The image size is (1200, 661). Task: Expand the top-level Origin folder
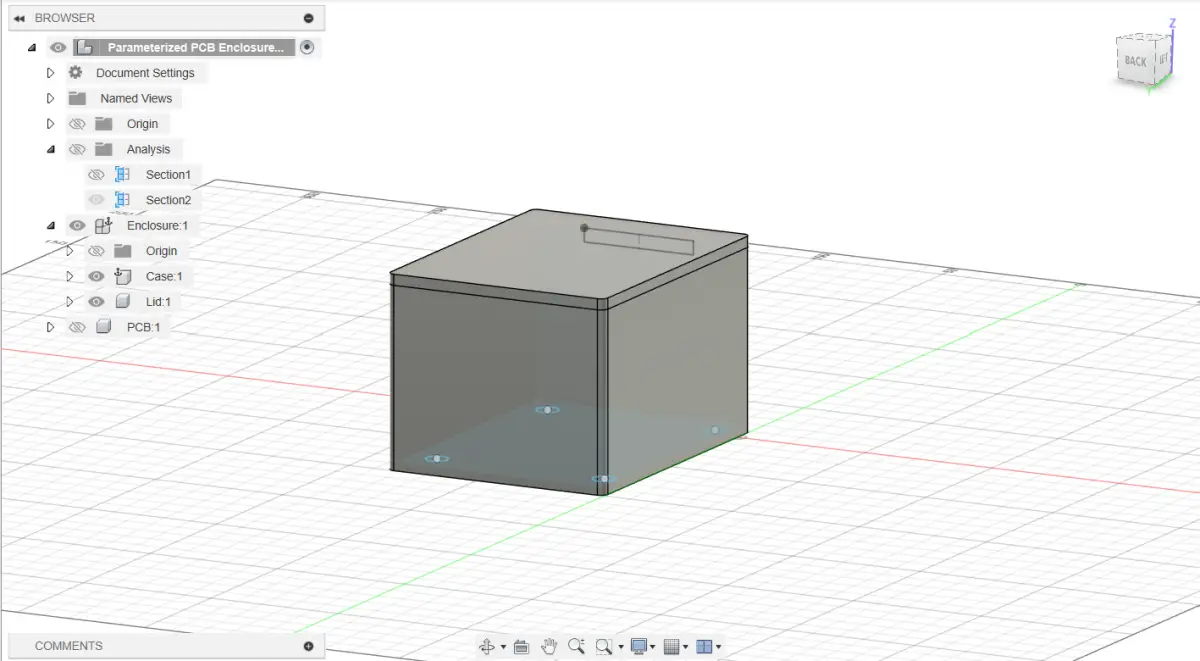coord(50,124)
